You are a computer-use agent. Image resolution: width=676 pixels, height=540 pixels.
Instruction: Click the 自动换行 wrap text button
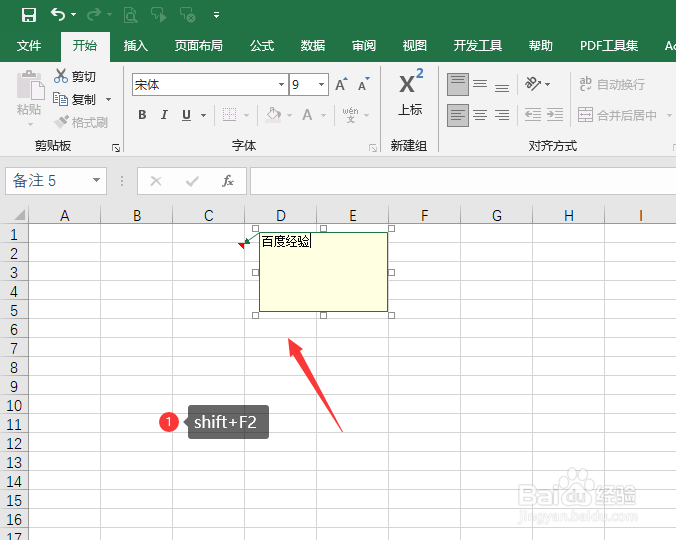click(612, 84)
